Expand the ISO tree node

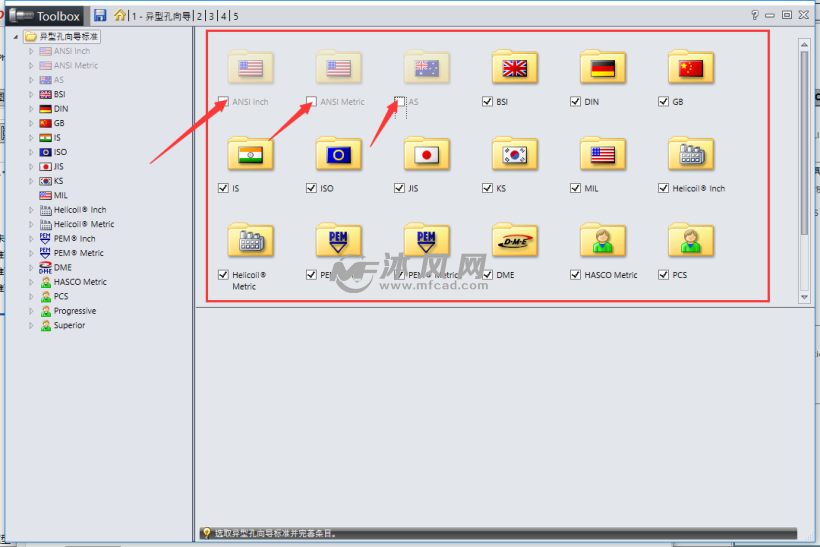(31, 152)
